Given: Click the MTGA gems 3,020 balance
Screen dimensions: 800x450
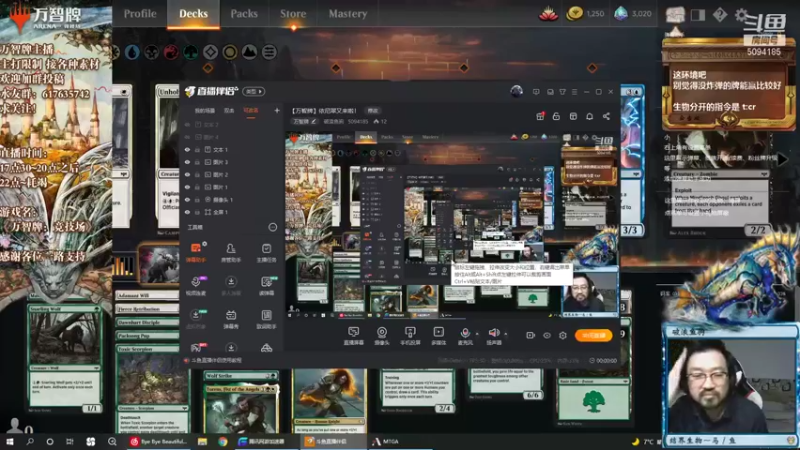Looking at the screenshot, I should (633, 14).
